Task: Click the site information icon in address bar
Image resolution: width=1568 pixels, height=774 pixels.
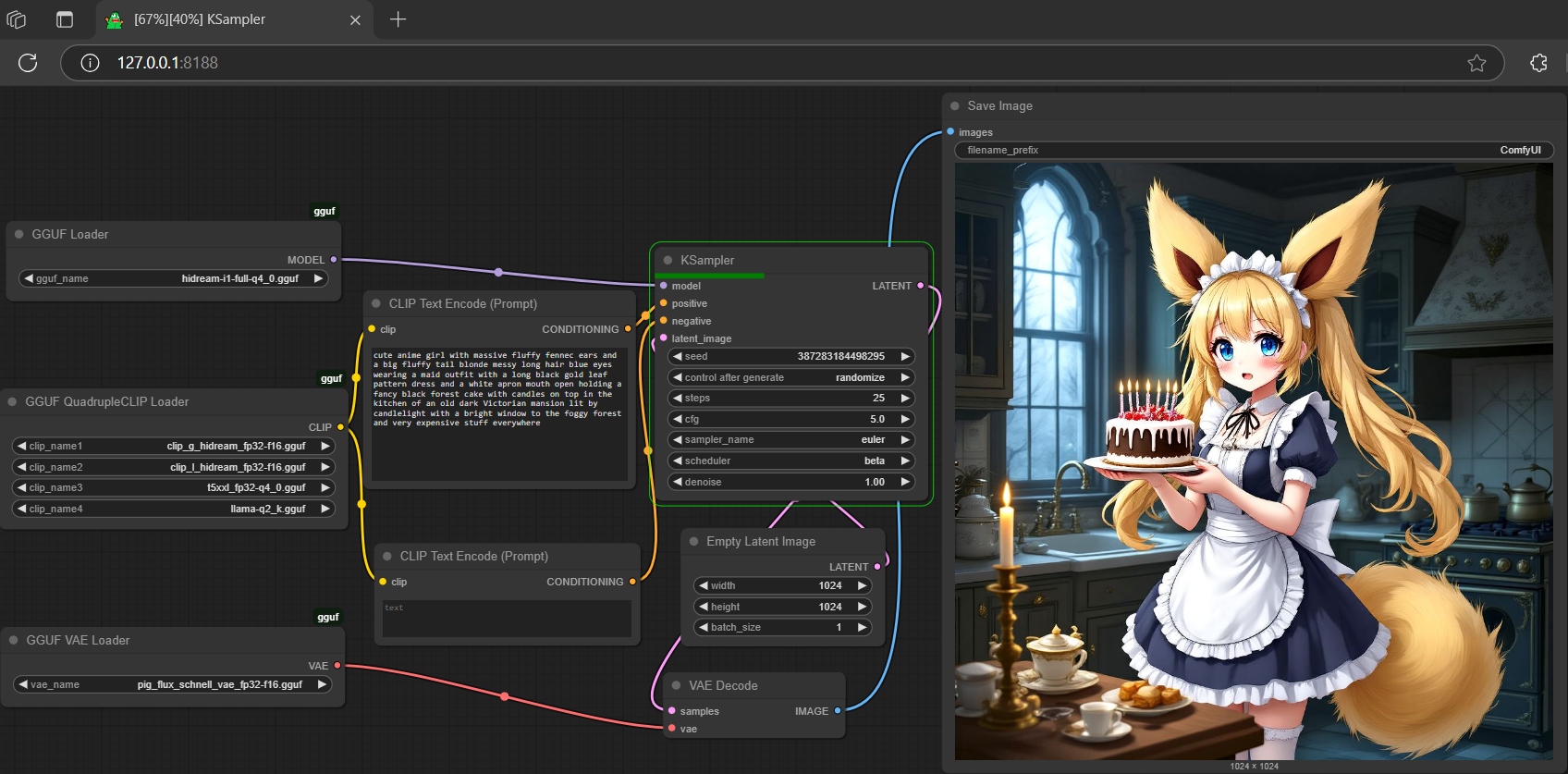Action: (90, 63)
